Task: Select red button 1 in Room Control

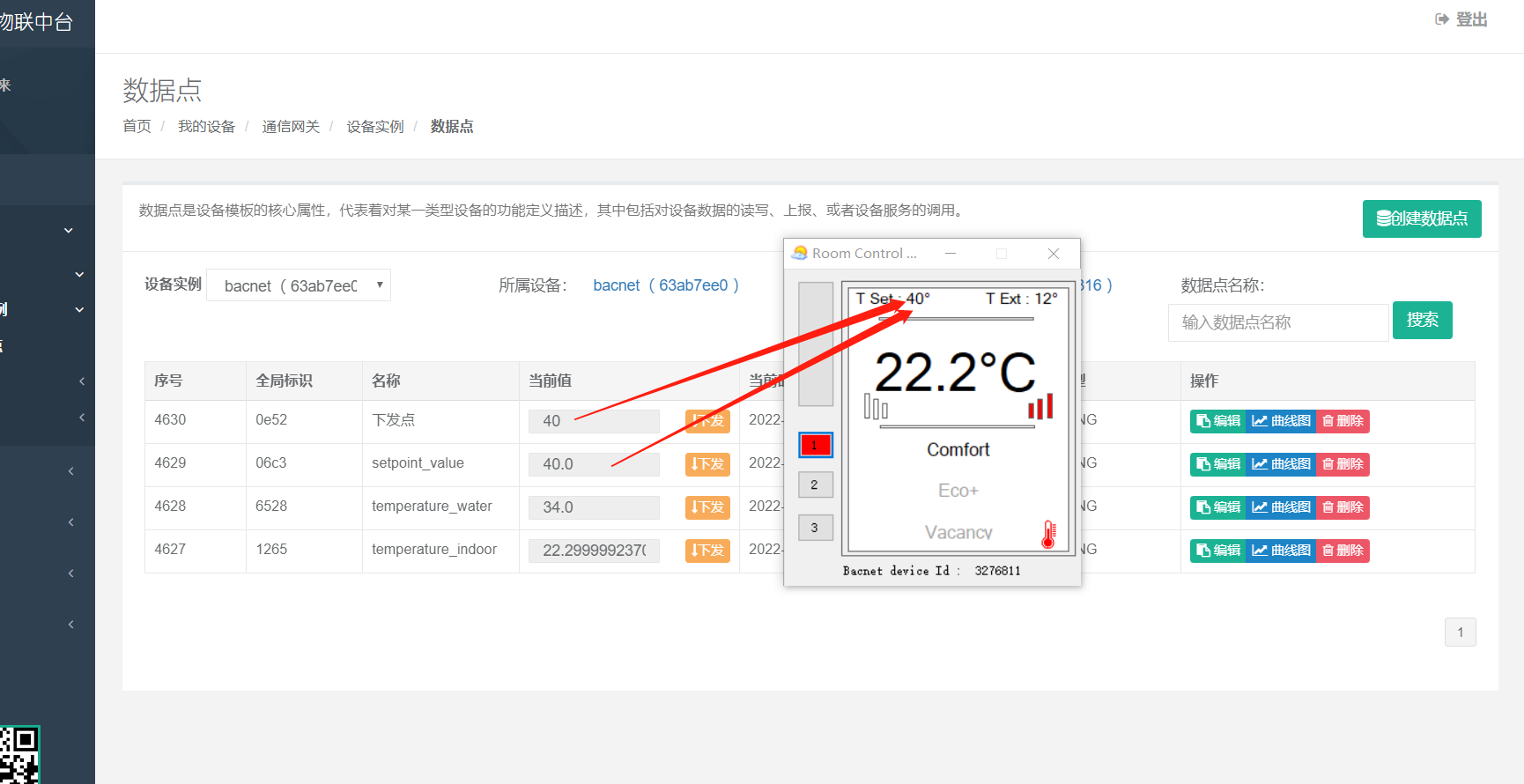Action: 815,445
